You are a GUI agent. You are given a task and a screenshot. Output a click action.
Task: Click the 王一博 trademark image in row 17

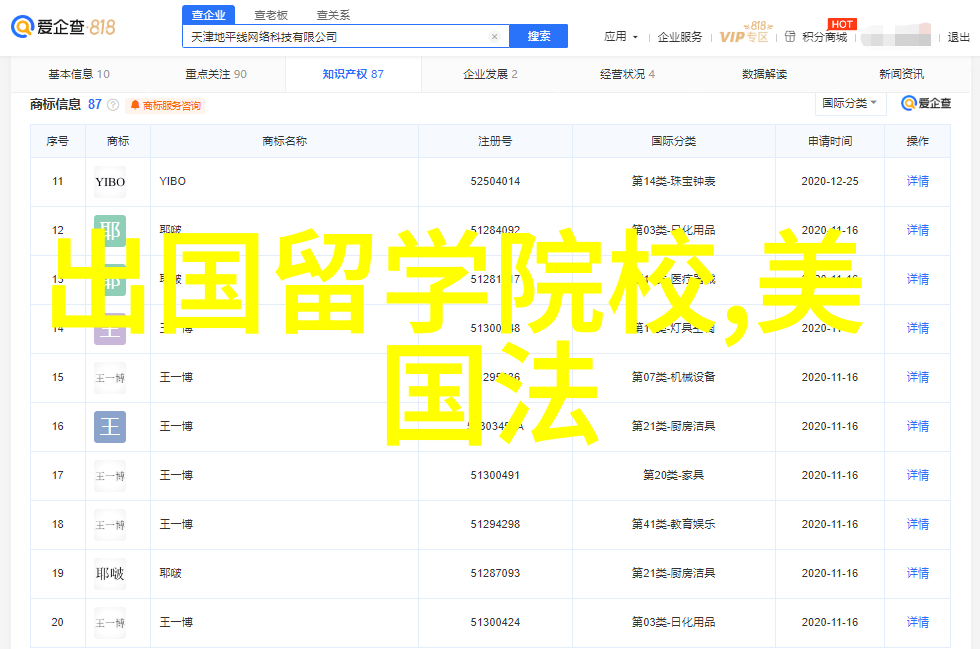pyautogui.click(x=110, y=476)
